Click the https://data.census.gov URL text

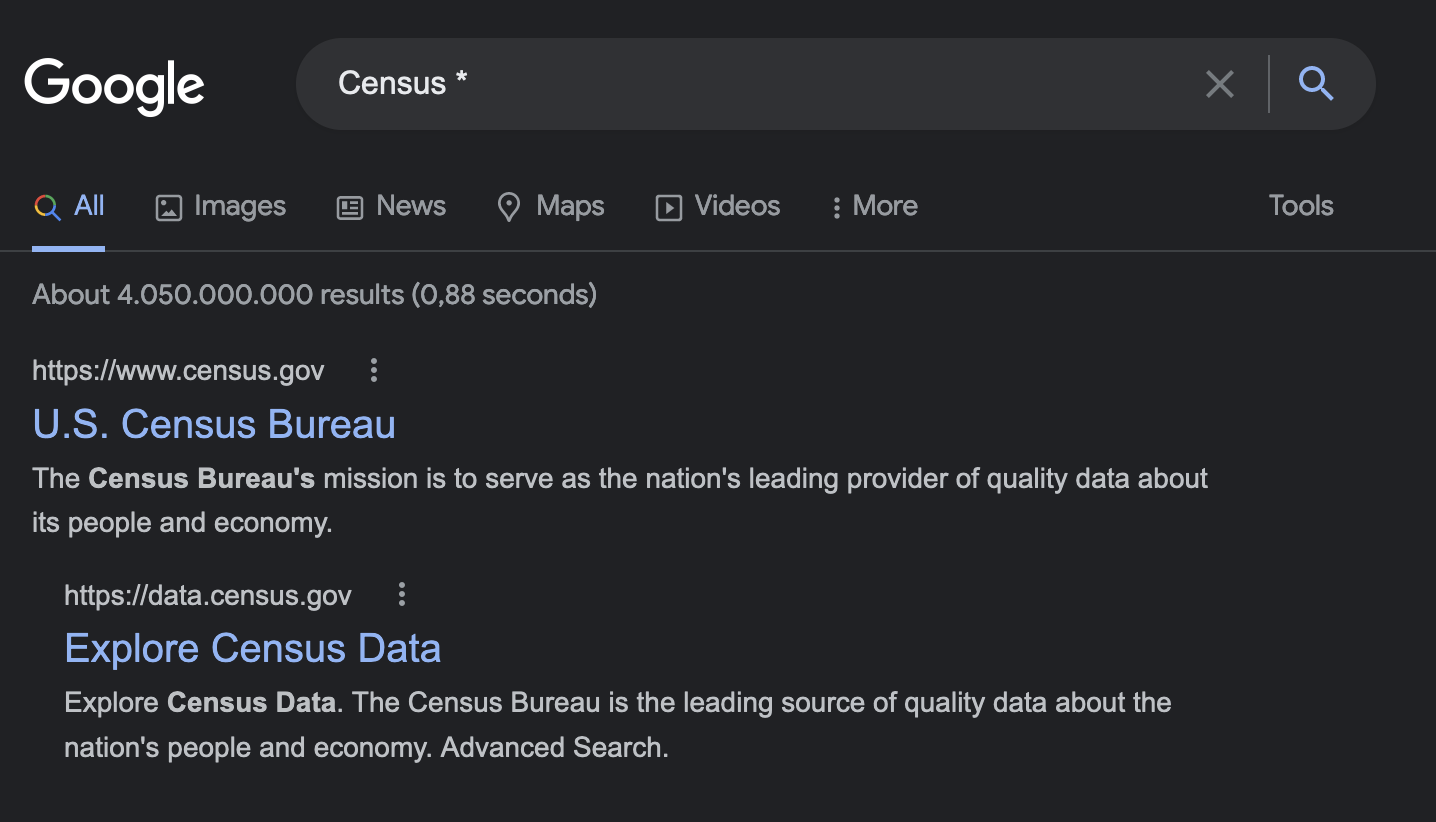pyautogui.click(x=208, y=594)
